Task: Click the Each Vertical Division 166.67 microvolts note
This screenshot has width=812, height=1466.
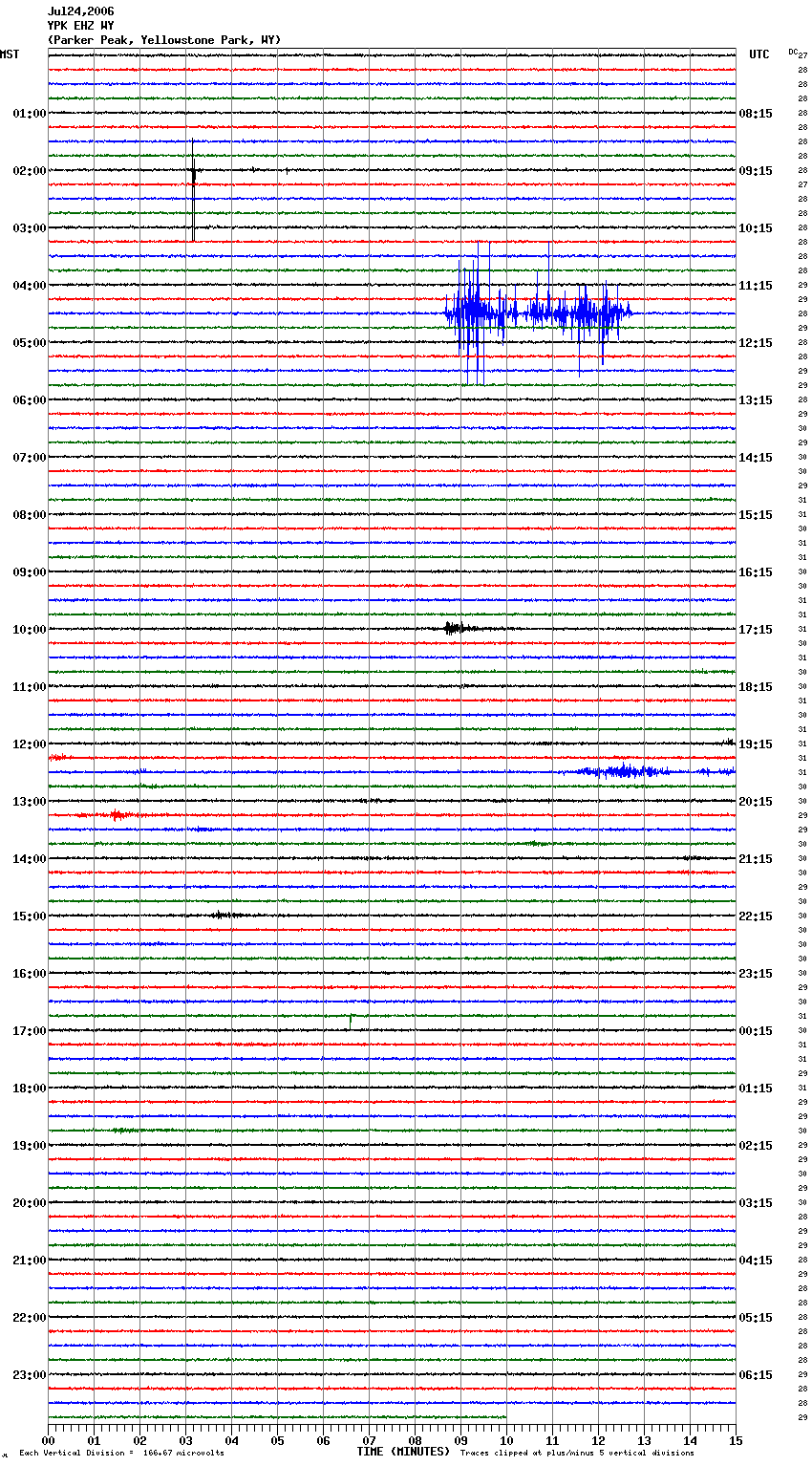Action: (x=121, y=1454)
